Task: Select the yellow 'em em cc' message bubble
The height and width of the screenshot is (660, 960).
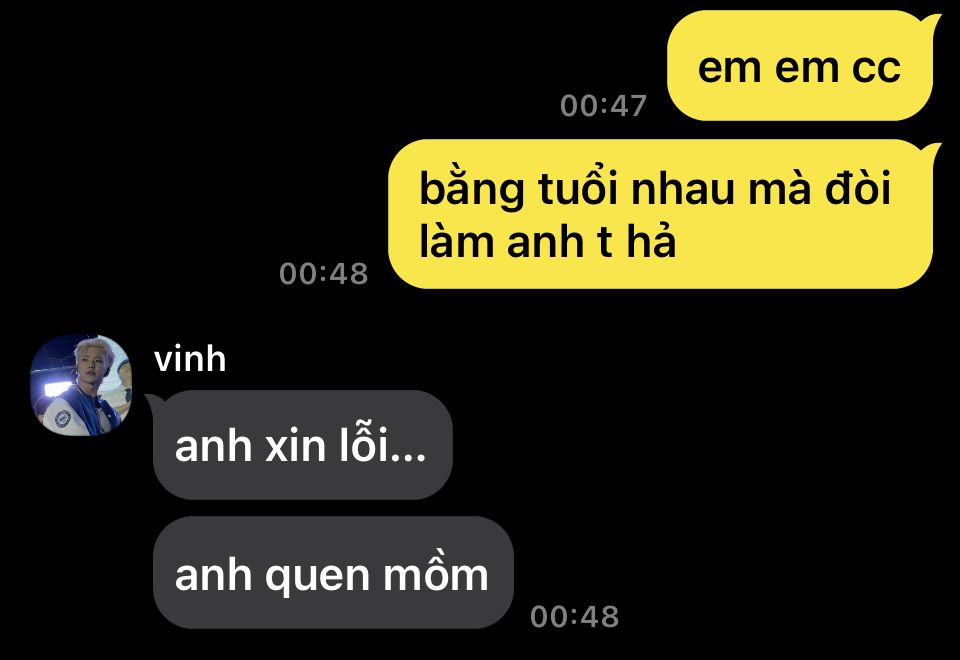Action: tap(800, 66)
